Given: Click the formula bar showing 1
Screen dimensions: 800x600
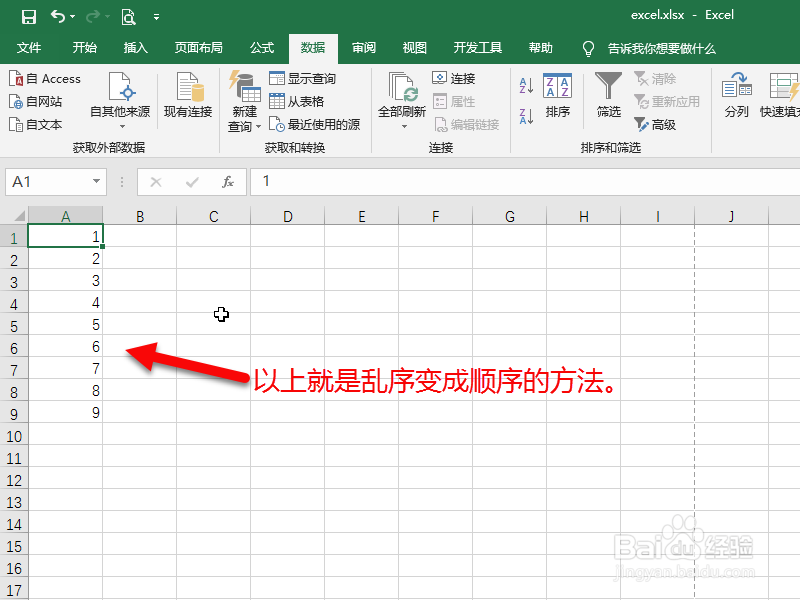Looking at the screenshot, I should 525,182.
